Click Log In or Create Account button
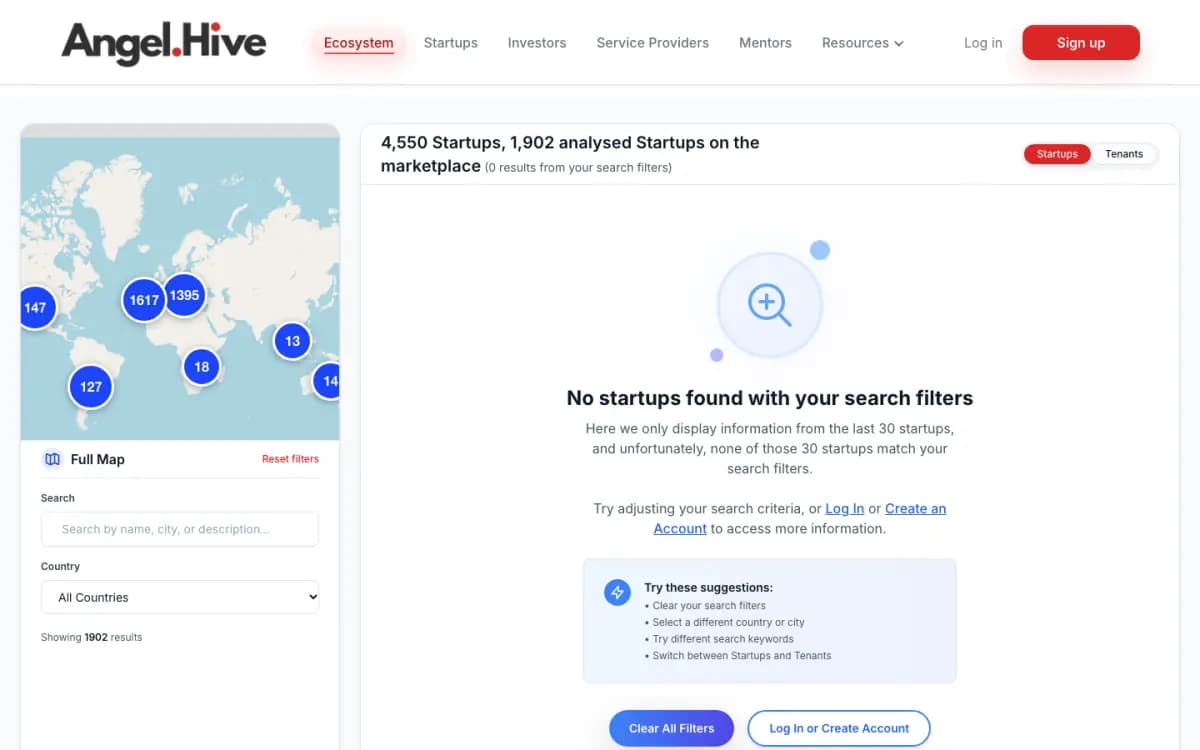 click(839, 728)
